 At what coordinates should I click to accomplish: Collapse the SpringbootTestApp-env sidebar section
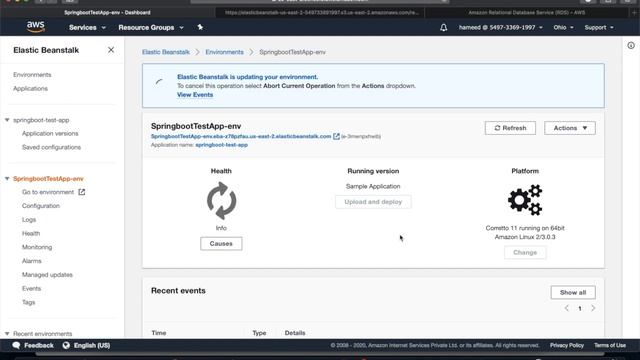coord(7,179)
